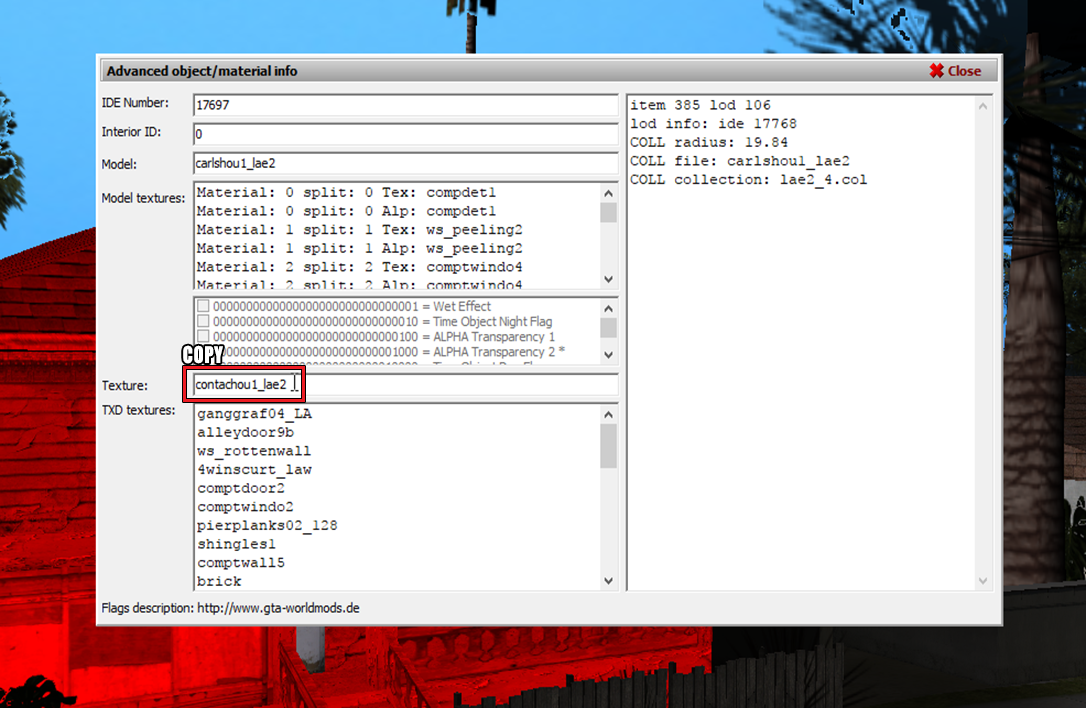Click the 'lod info: ide 17768' line
This screenshot has width=1086, height=708.
pyautogui.click(x=713, y=124)
